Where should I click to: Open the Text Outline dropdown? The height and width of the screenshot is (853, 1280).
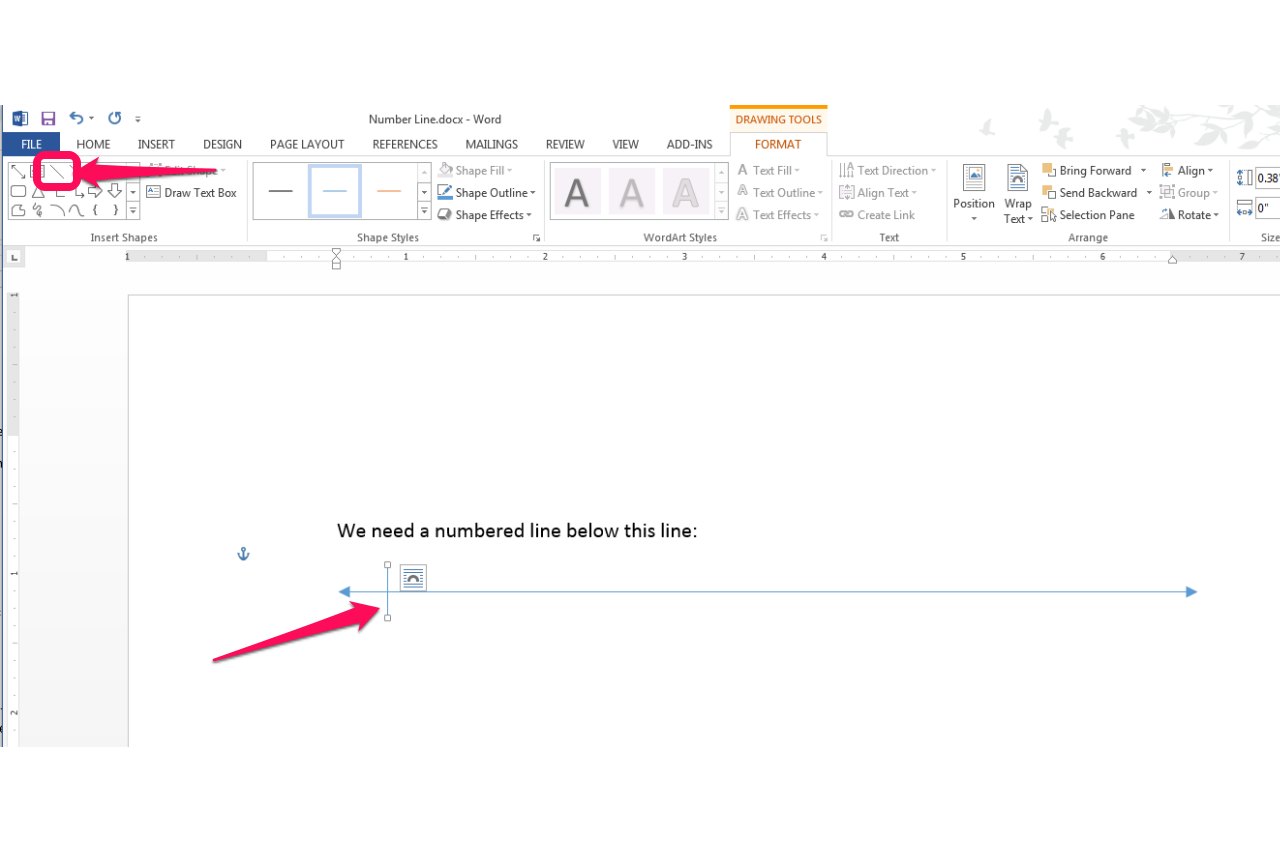tap(780, 192)
